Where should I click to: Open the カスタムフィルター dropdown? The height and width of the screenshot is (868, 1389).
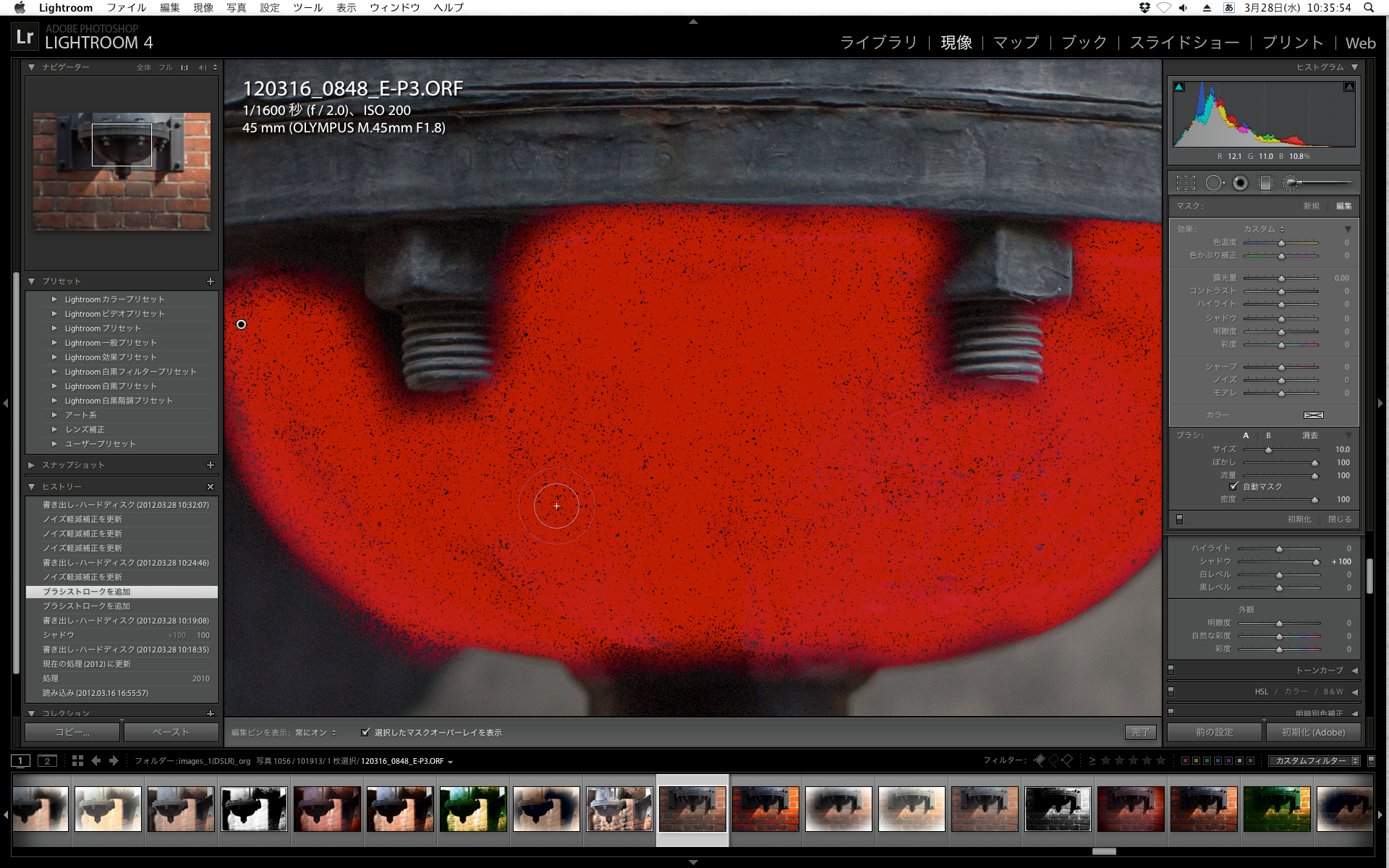[1314, 761]
